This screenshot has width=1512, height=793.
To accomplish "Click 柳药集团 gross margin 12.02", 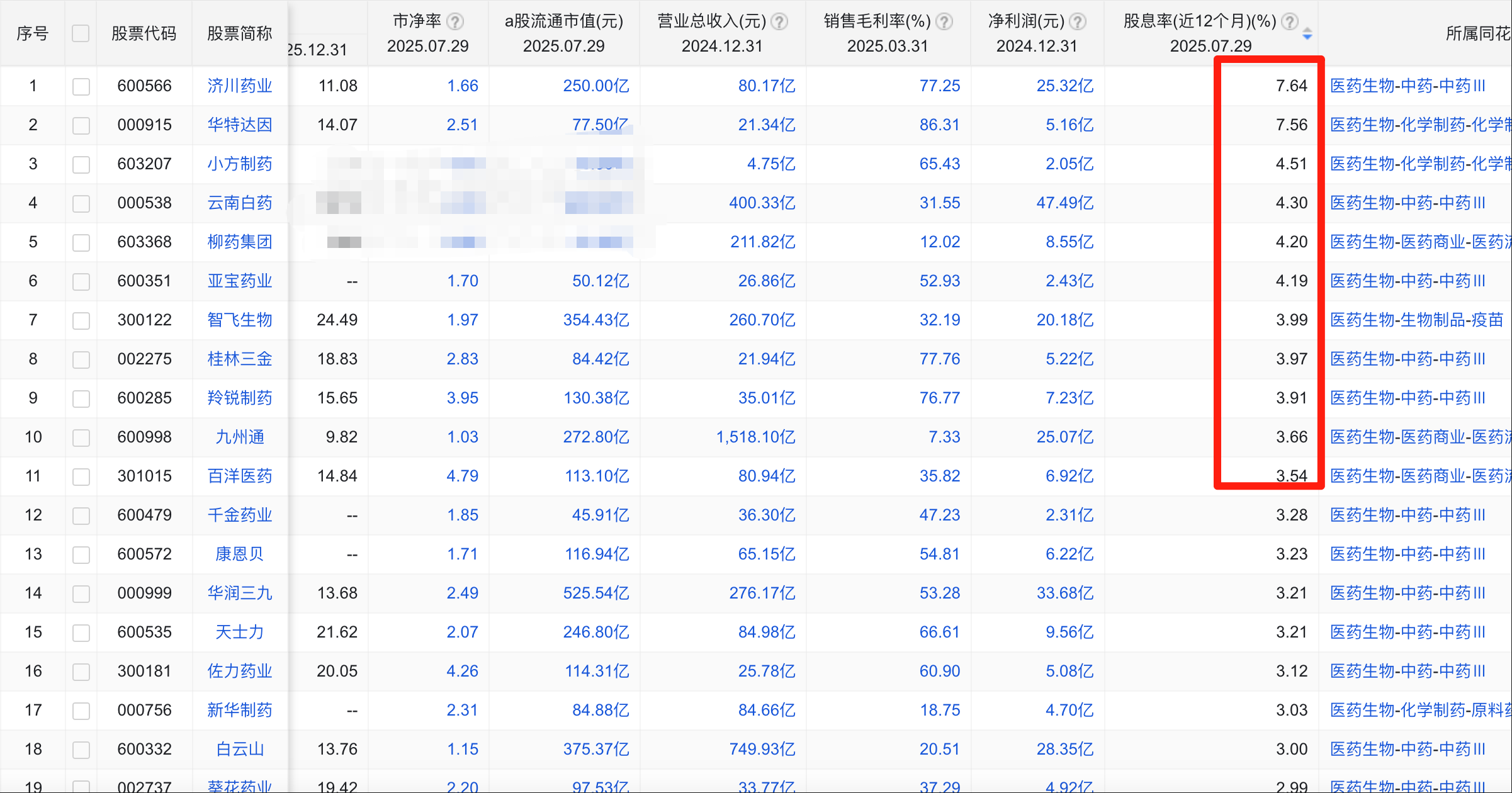I will [x=940, y=242].
